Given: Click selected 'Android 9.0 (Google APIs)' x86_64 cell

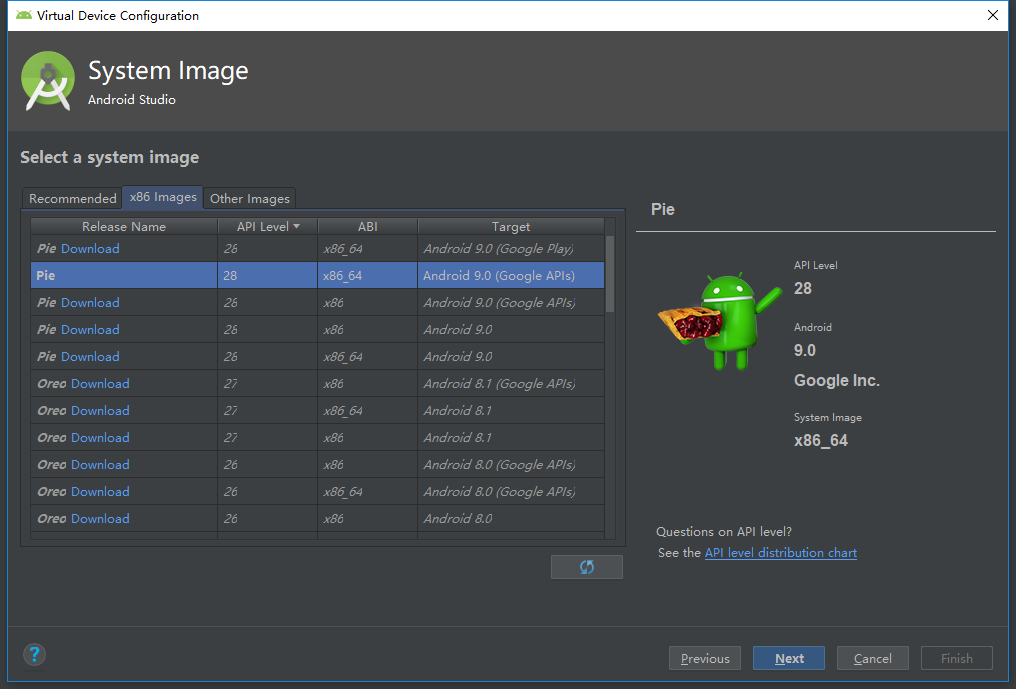Looking at the screenshot, I should pyautogui.click(x=511, y=275).
